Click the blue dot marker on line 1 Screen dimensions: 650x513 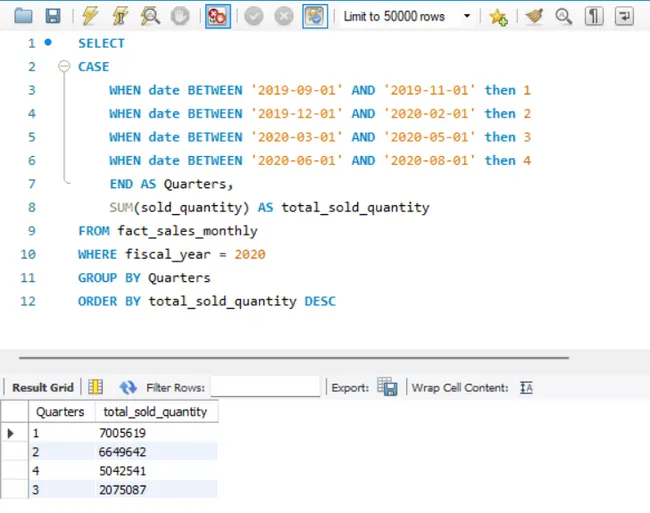pyautogui.click(x=48, y=42)
